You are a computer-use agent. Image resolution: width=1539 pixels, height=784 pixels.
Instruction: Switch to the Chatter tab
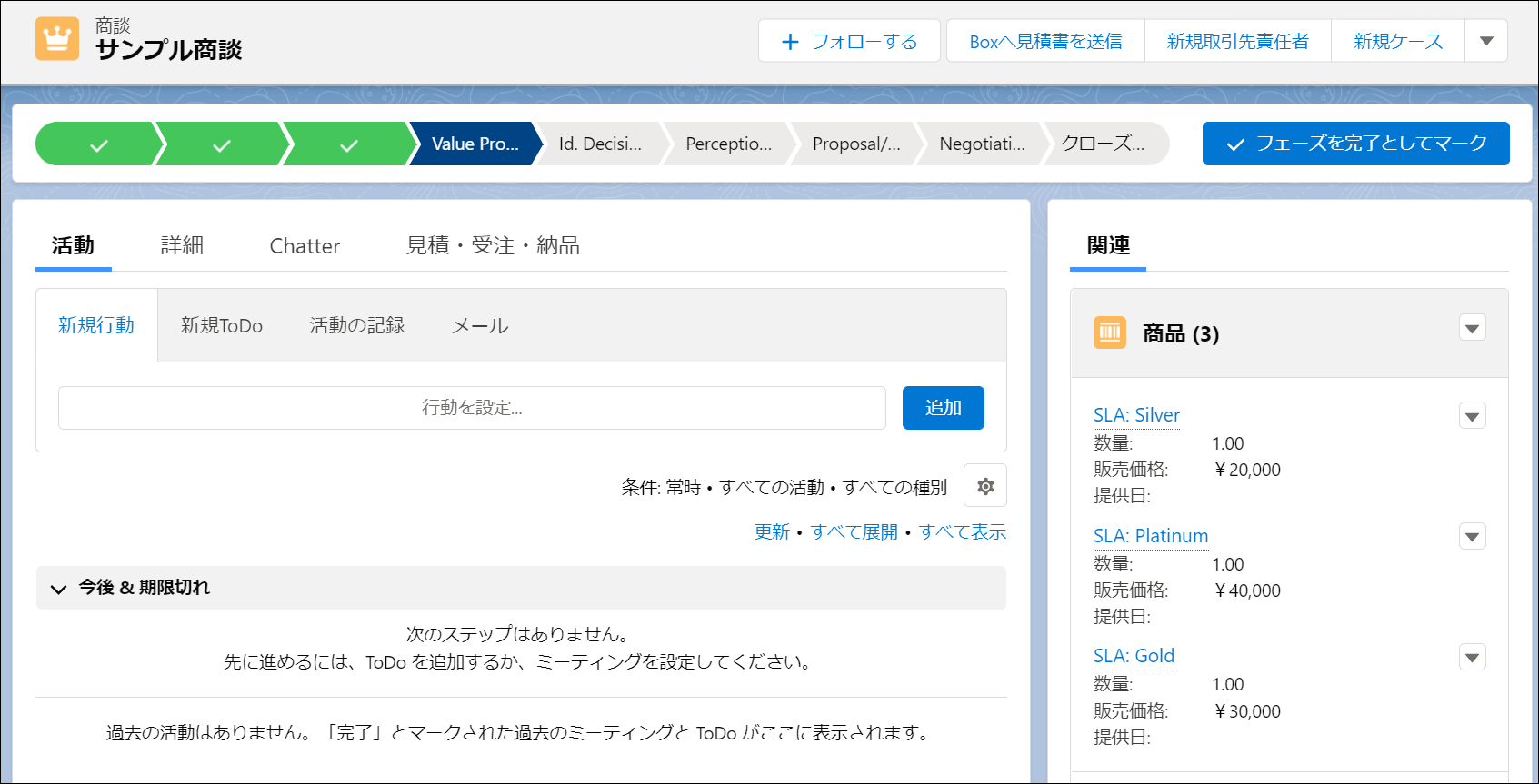click(305, 245)
